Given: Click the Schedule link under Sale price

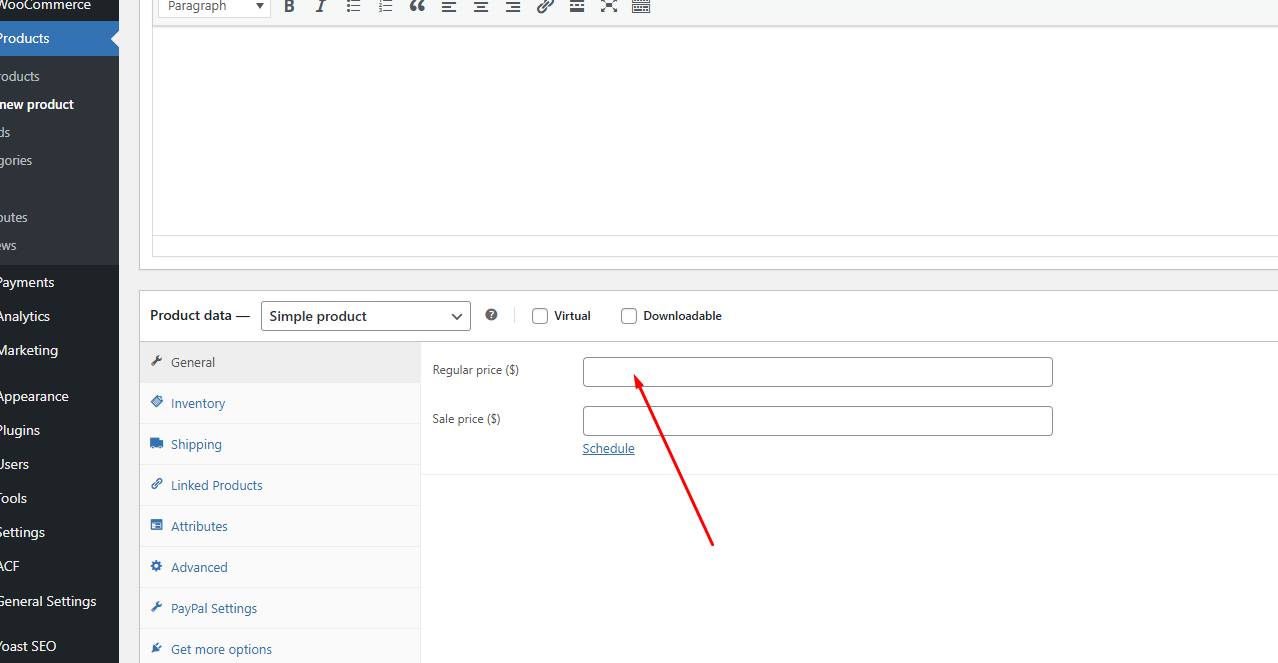Looking at the screenshot, I should coord(608,449).
